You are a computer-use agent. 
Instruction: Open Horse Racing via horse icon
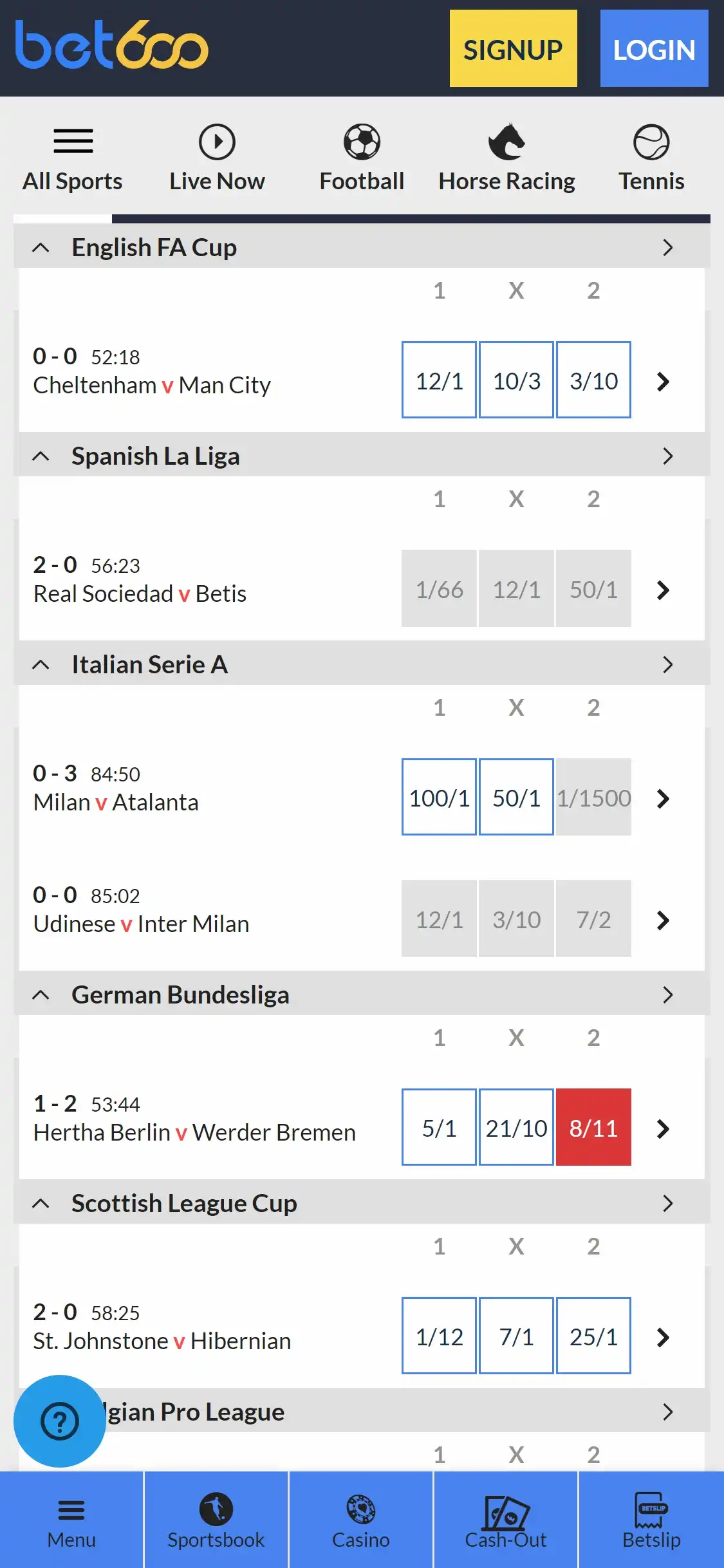point(506,142)
